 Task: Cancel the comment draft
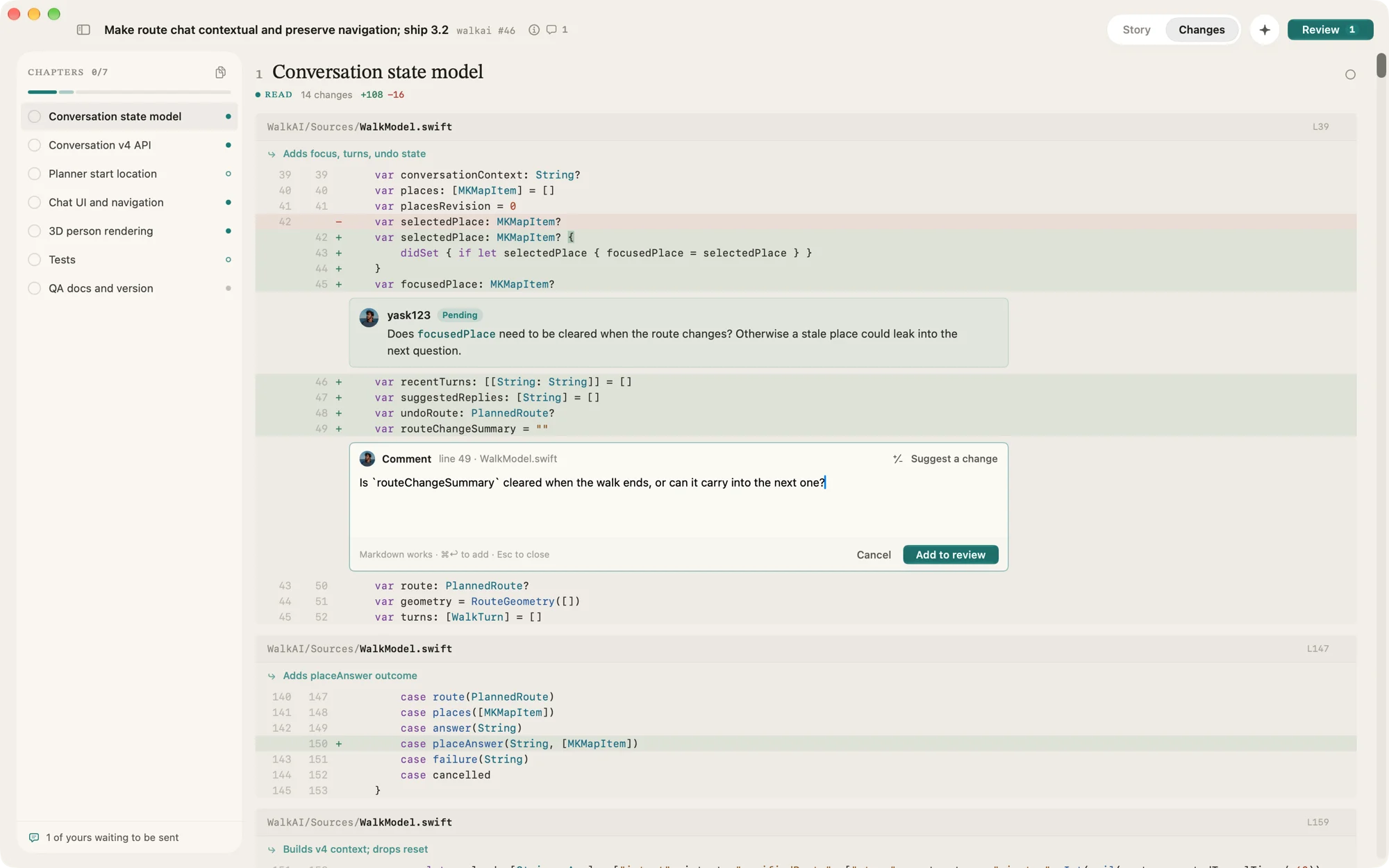click(874, 555)
